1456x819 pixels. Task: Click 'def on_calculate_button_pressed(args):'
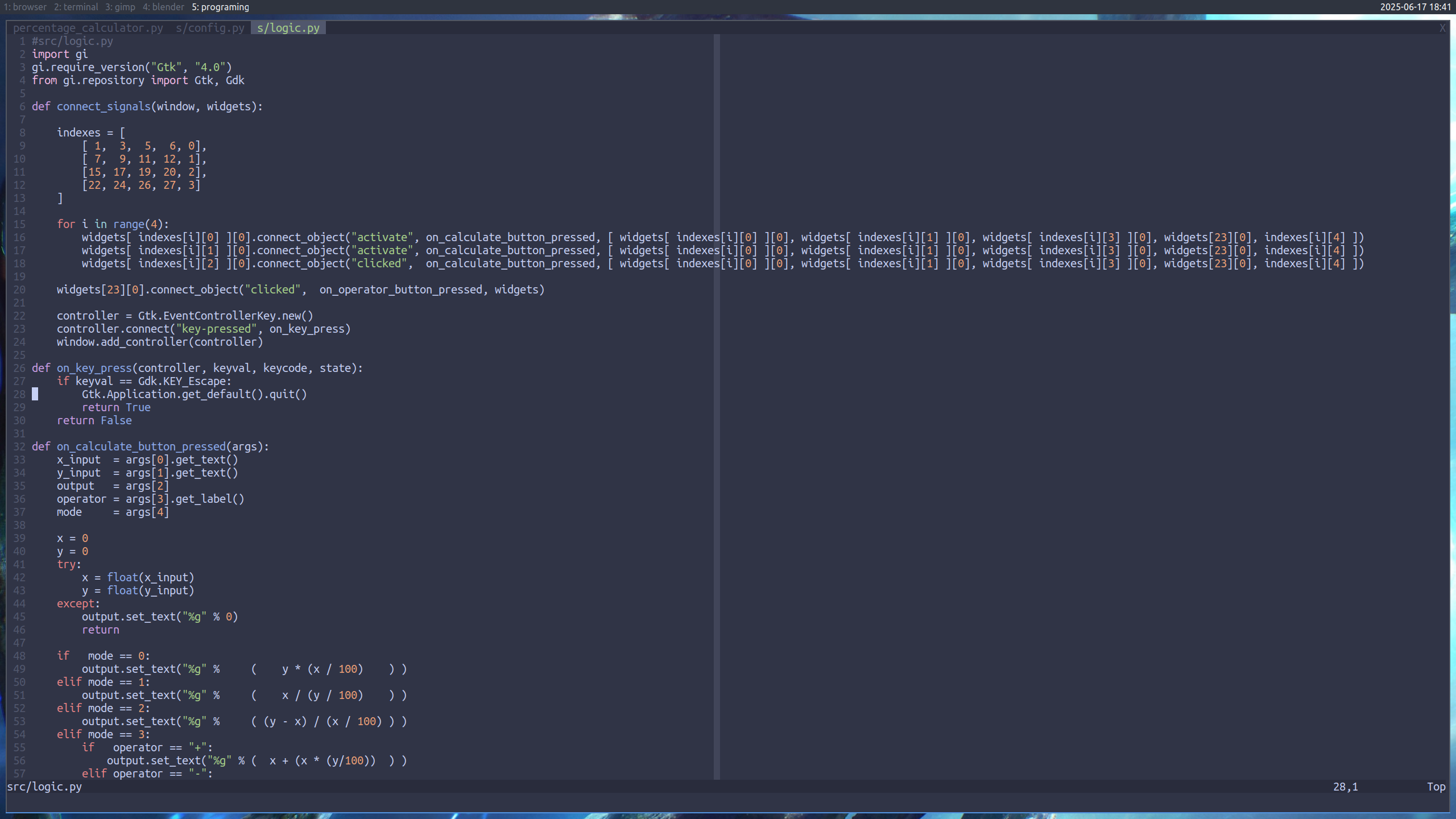150,446
